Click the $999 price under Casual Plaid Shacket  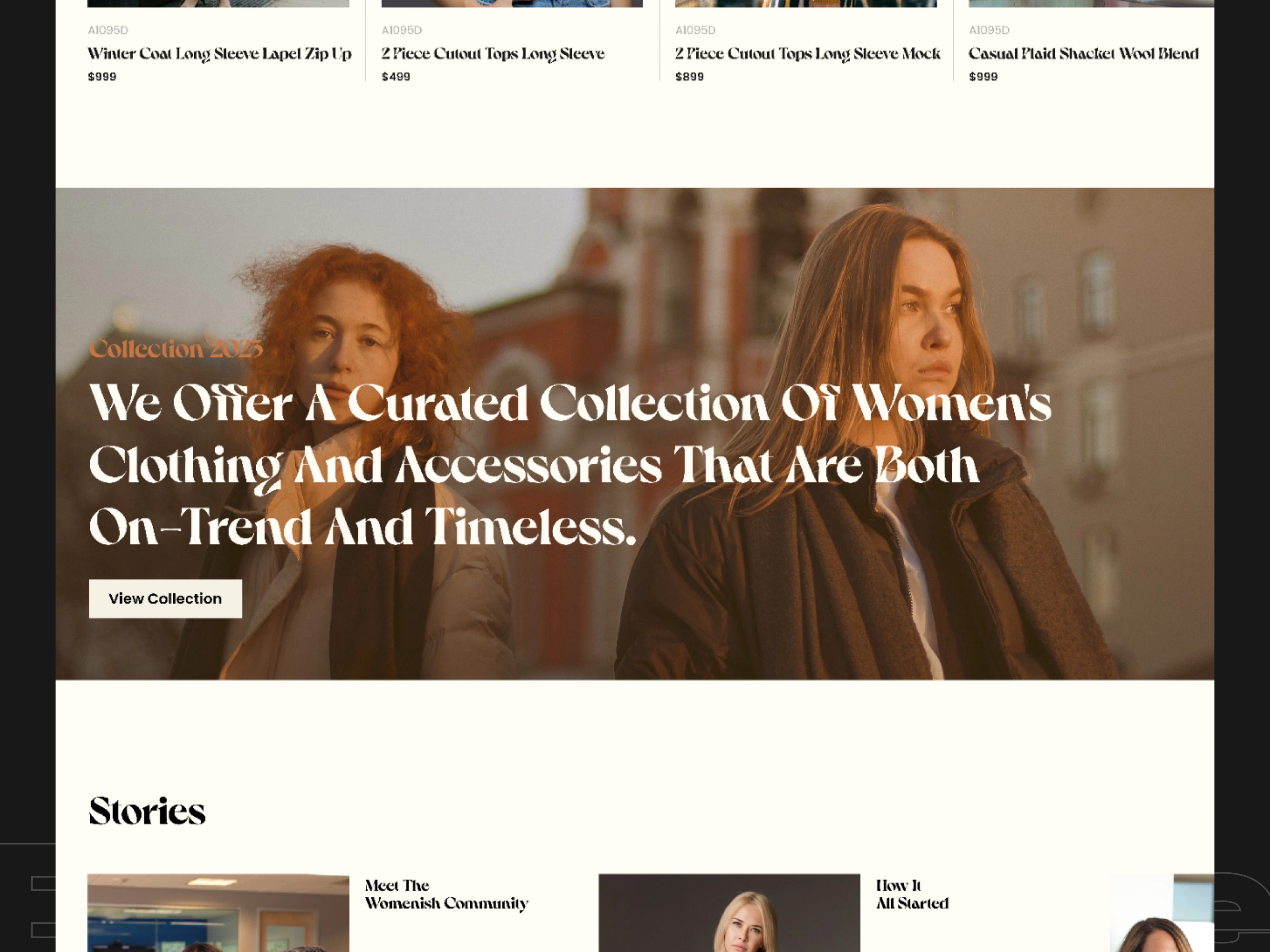click(x=983, y=77)
